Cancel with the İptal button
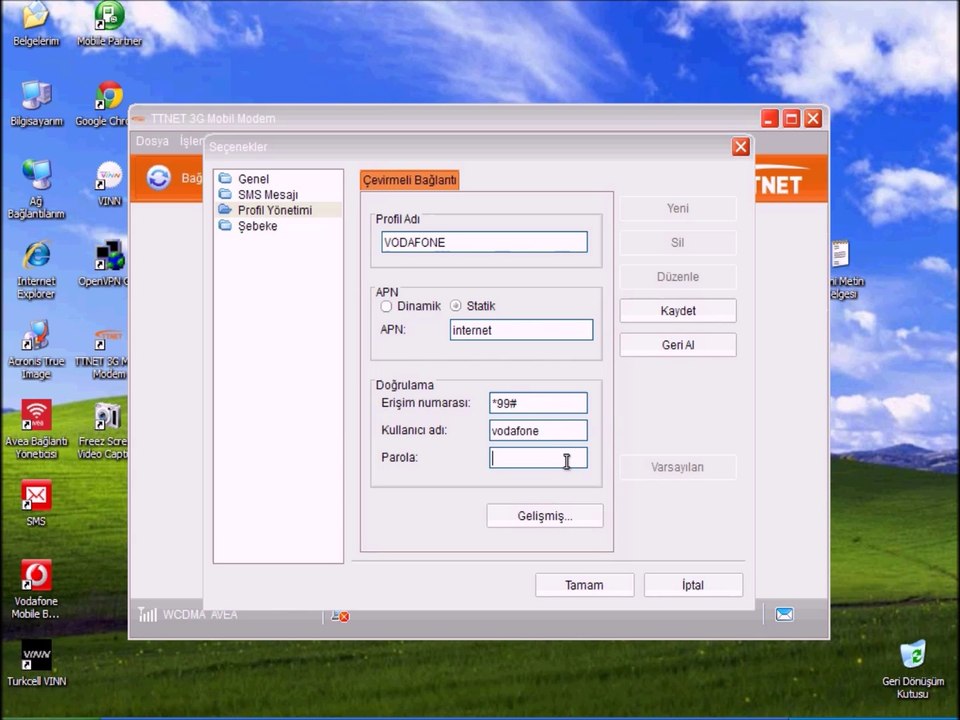 693,585
